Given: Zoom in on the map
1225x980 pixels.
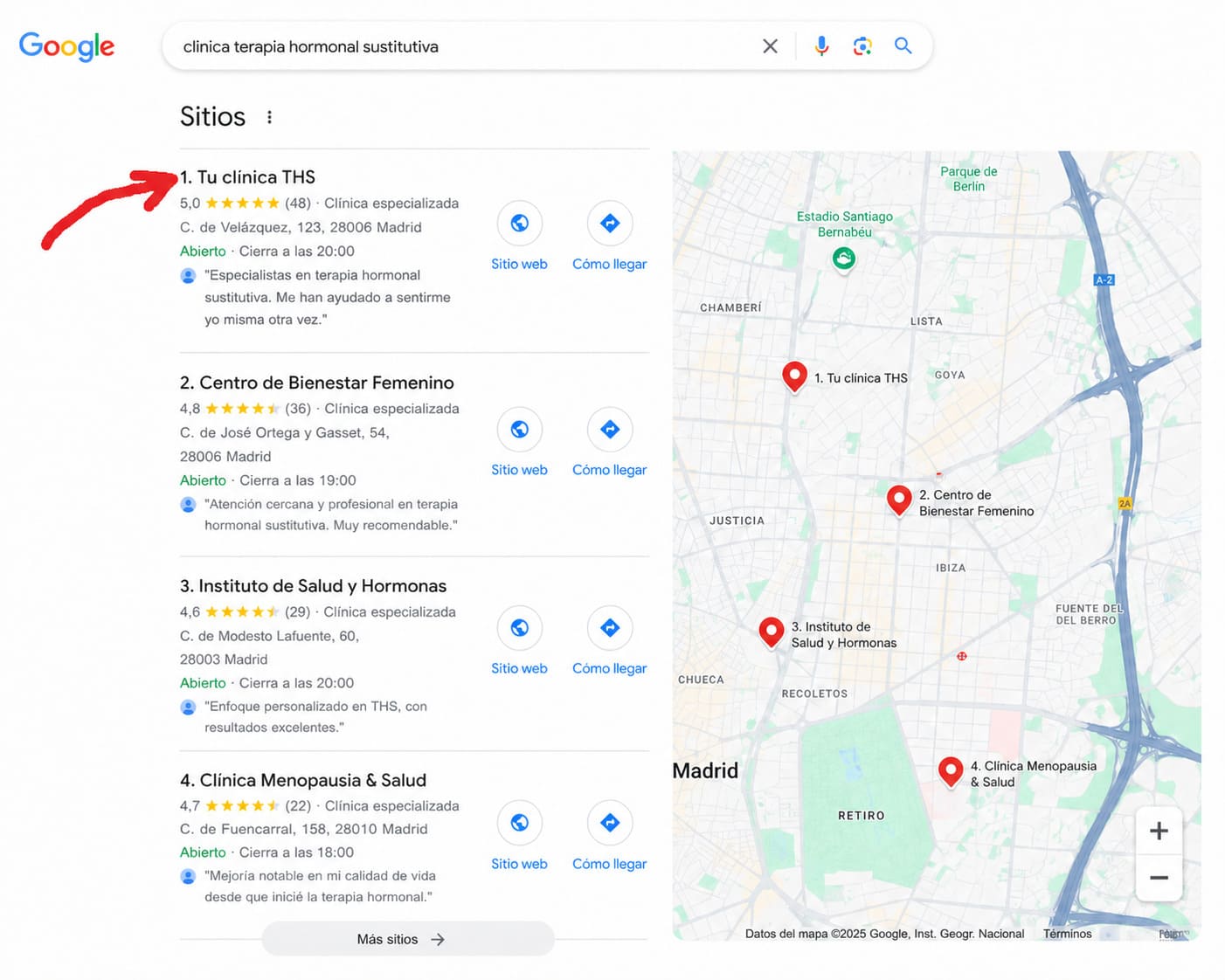Looking at the screenshot, I should click(x=1159, y=831).
